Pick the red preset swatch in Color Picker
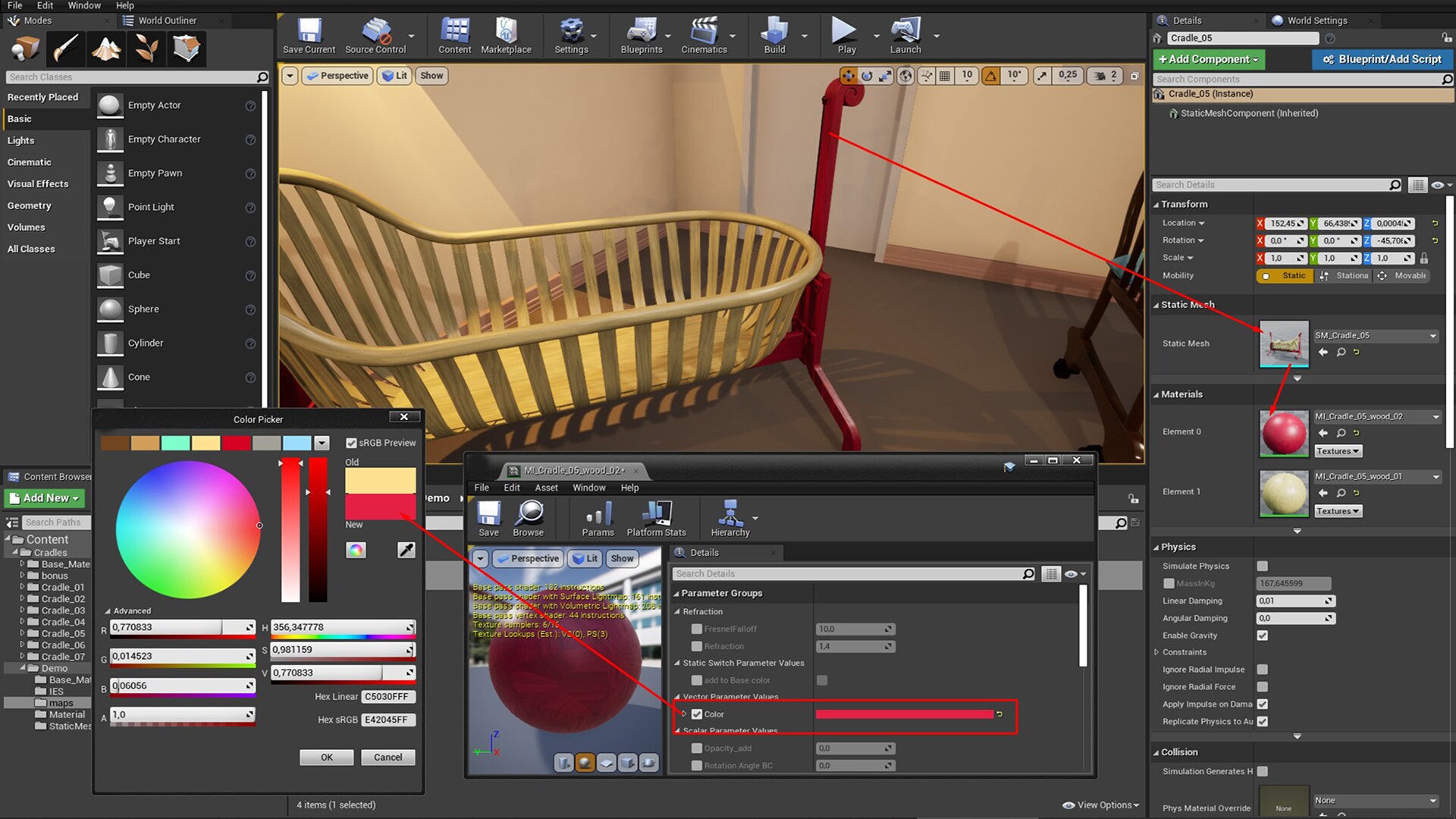 tap(237, 442)
